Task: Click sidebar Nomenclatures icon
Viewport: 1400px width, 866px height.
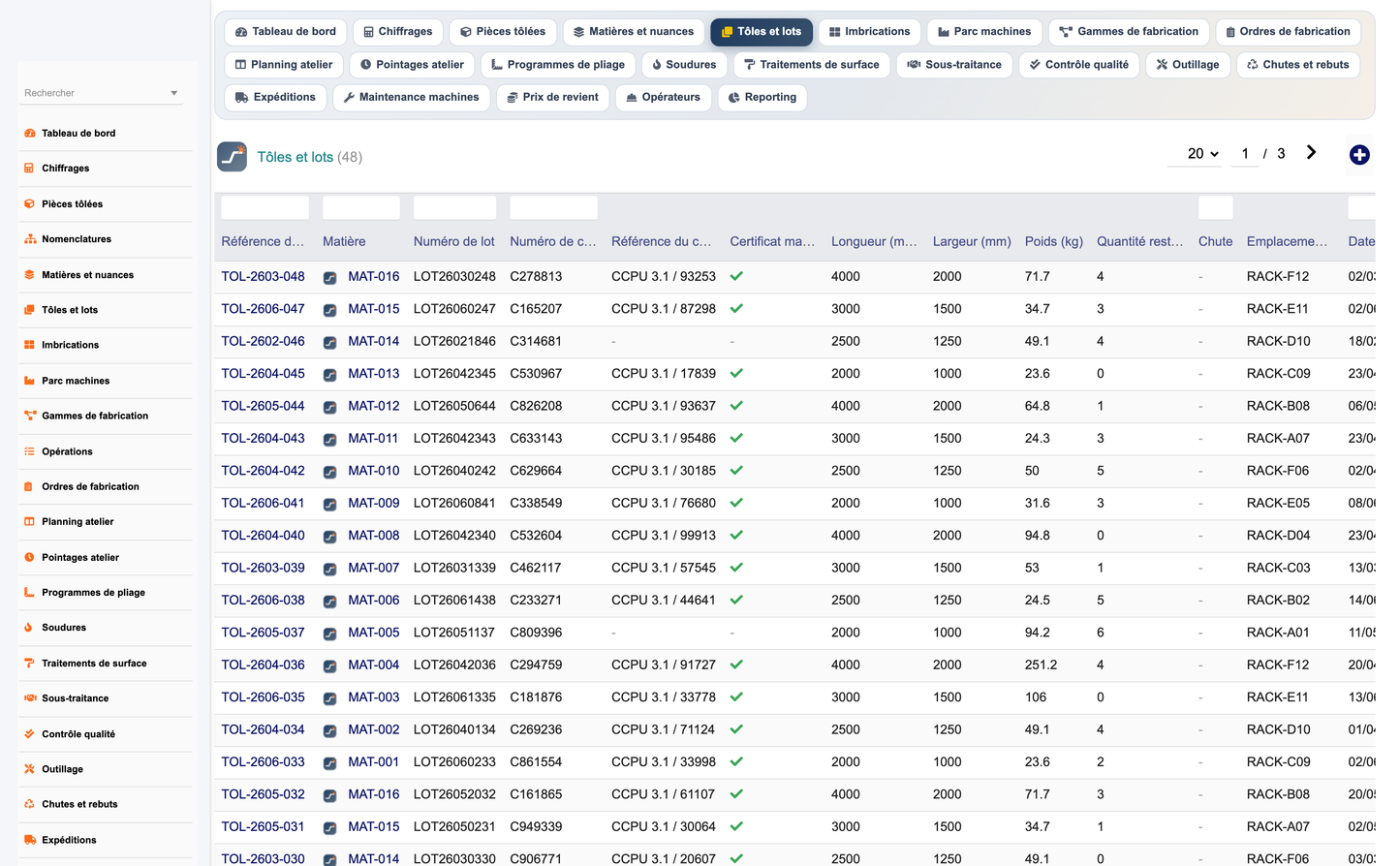Action: [30, 239]
